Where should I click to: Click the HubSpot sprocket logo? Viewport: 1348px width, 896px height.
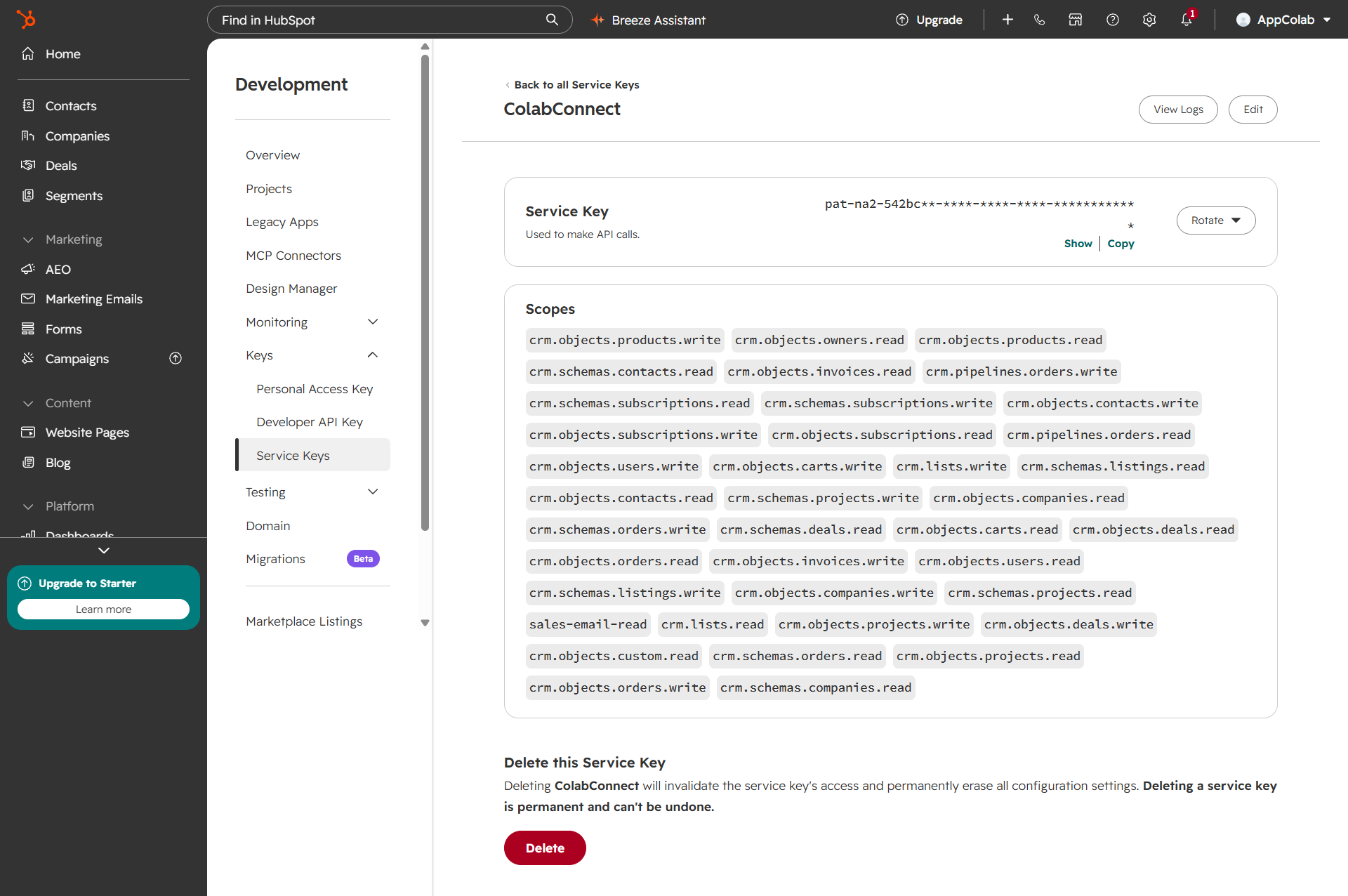pos(26,19)
